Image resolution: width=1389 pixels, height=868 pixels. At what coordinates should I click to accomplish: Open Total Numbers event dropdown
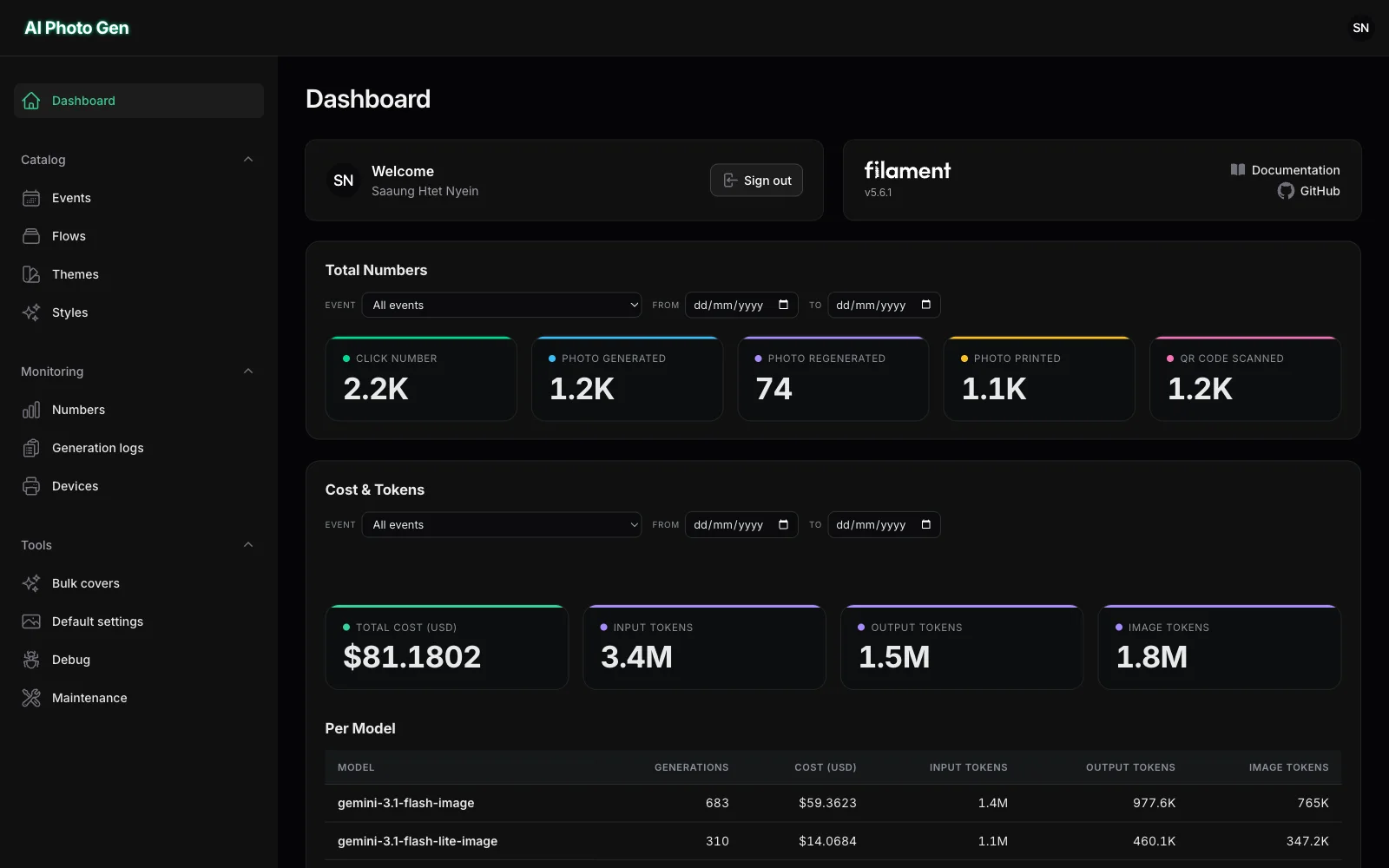(502, 305)
